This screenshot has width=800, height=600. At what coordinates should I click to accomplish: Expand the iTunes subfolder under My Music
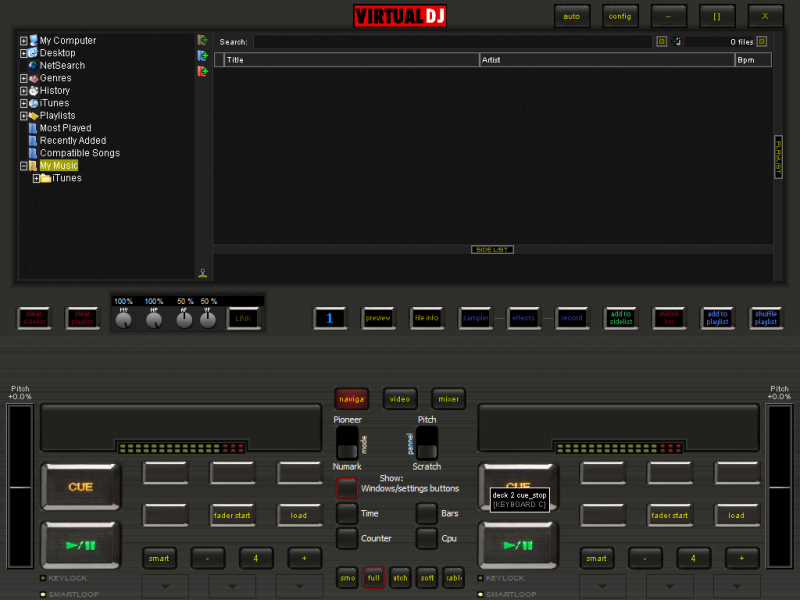[x=36, y=179]
